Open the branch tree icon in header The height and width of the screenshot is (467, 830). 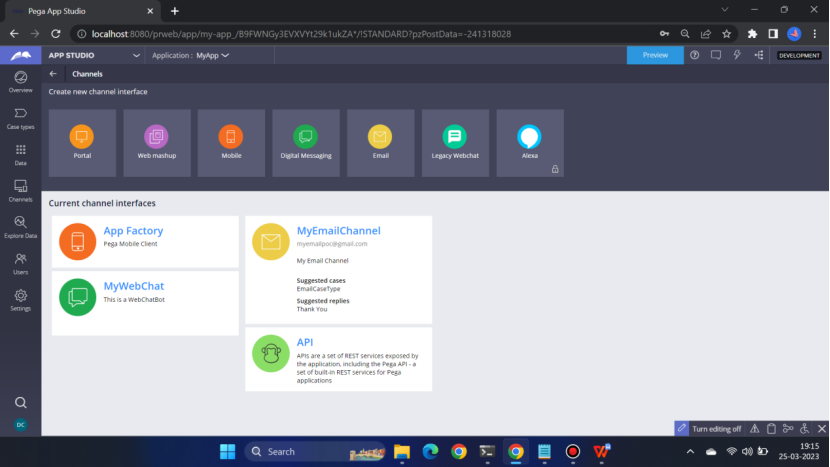(x=759, y=55)
